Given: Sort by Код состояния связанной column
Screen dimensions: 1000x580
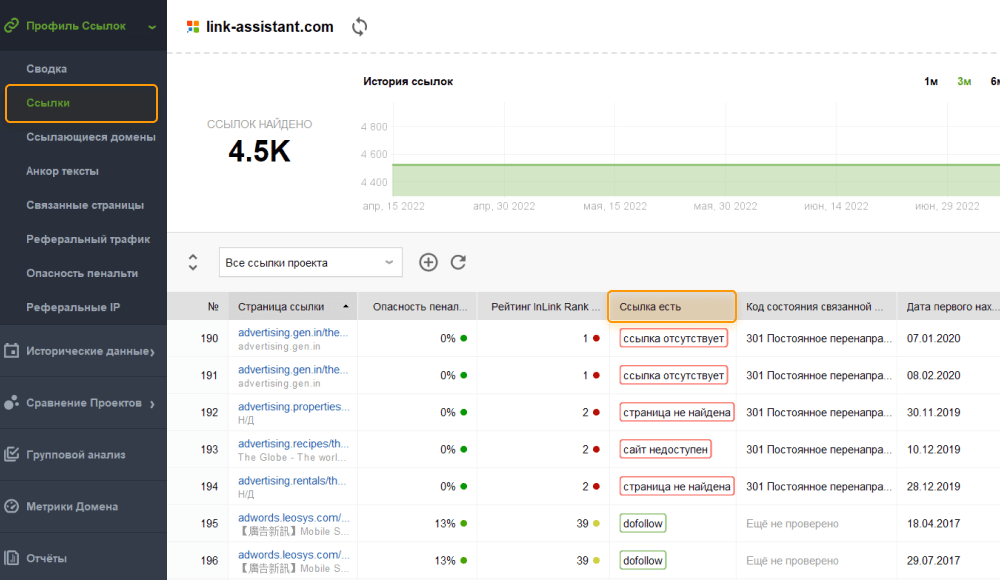Looking at the screenshot, I should (x=814, y=307).
